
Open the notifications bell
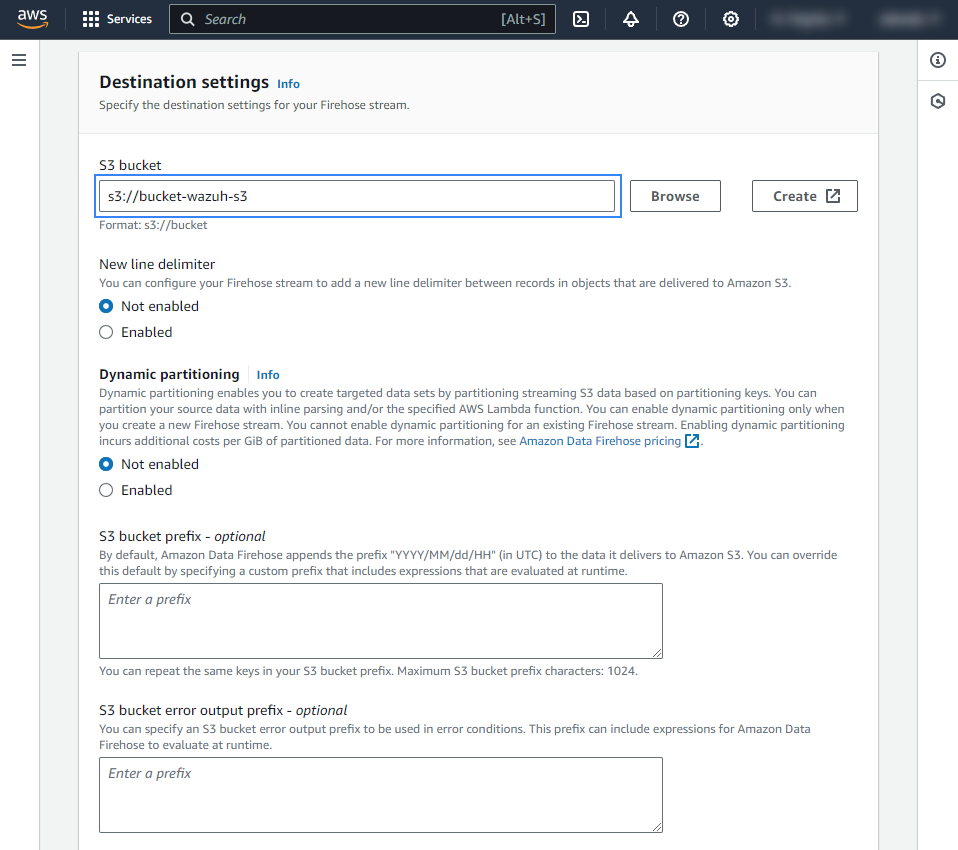click(x=631, y=19)
